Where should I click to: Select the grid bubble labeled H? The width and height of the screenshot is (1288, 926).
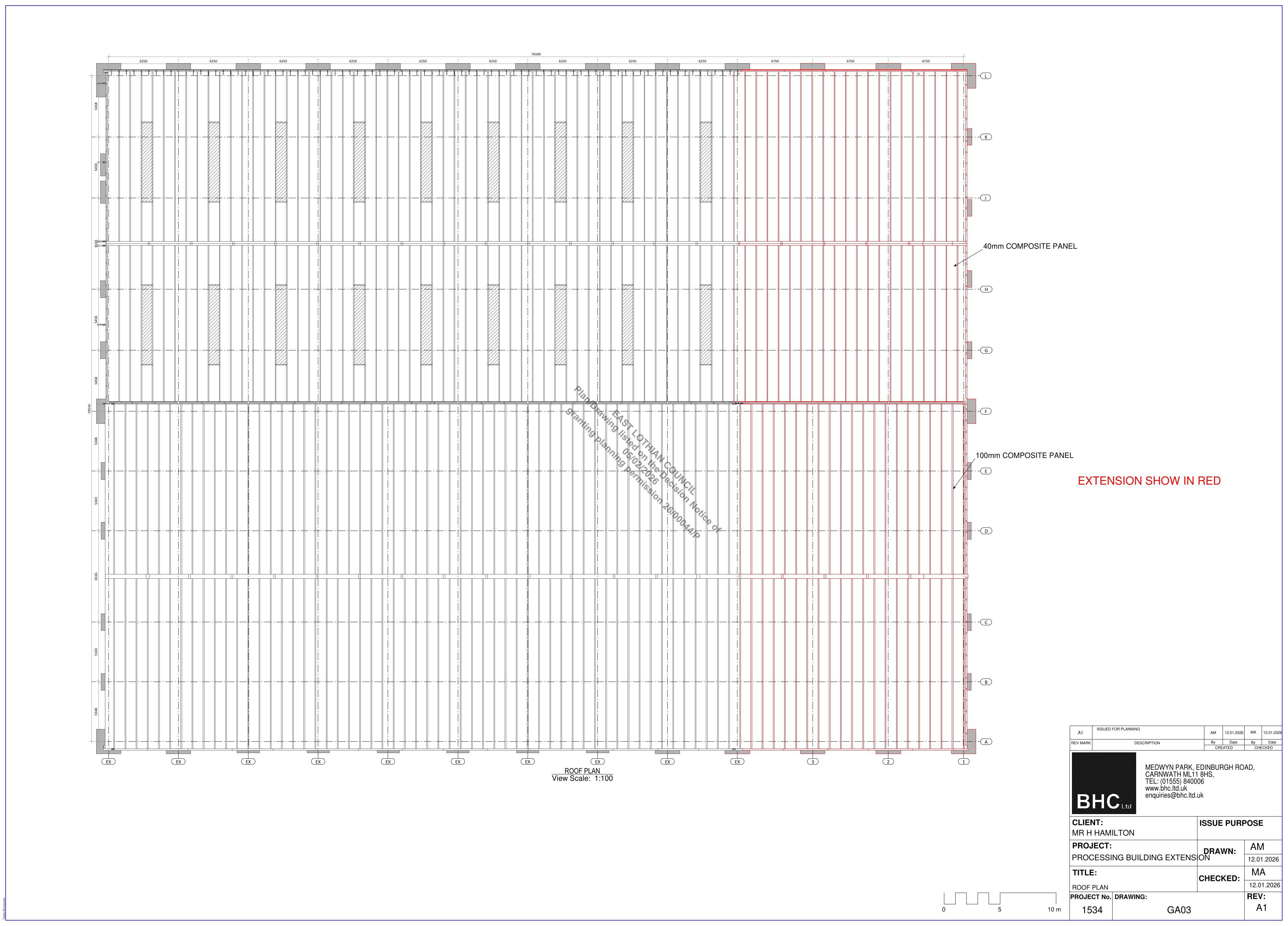986,289
